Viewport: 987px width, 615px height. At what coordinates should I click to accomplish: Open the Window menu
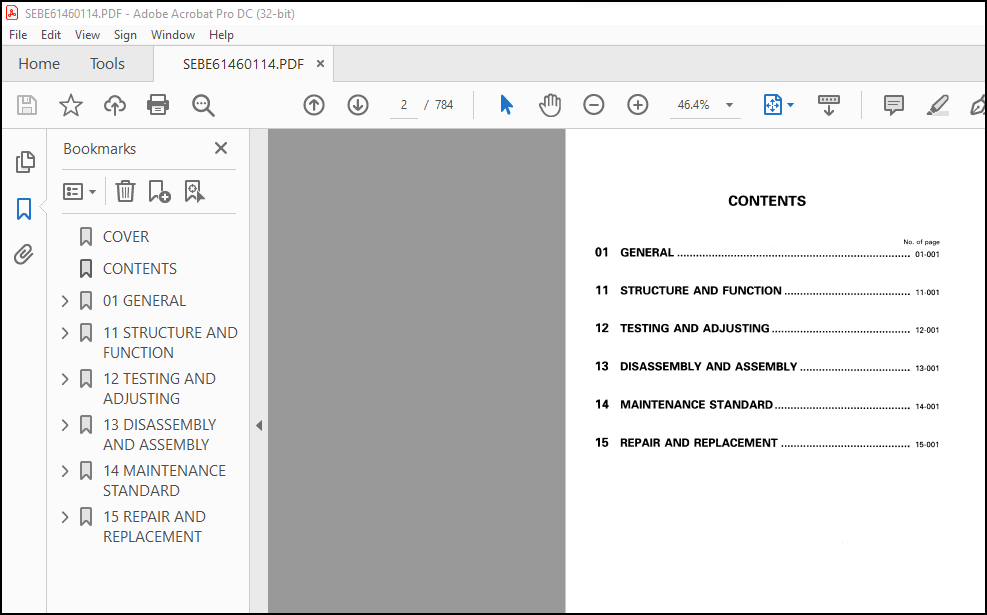pos(172,35)
